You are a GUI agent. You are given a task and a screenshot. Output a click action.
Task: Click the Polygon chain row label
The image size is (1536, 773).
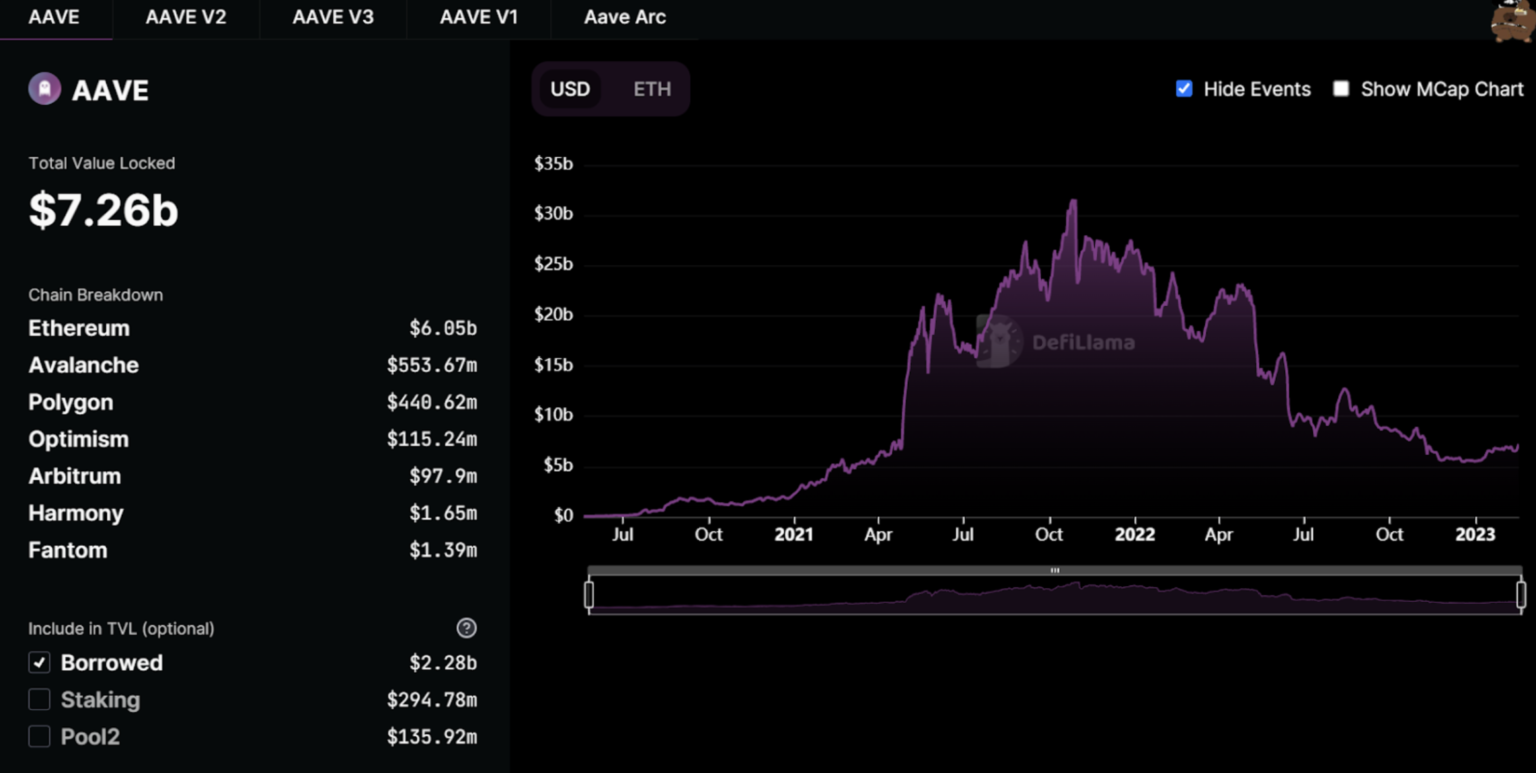click(70, 402)
